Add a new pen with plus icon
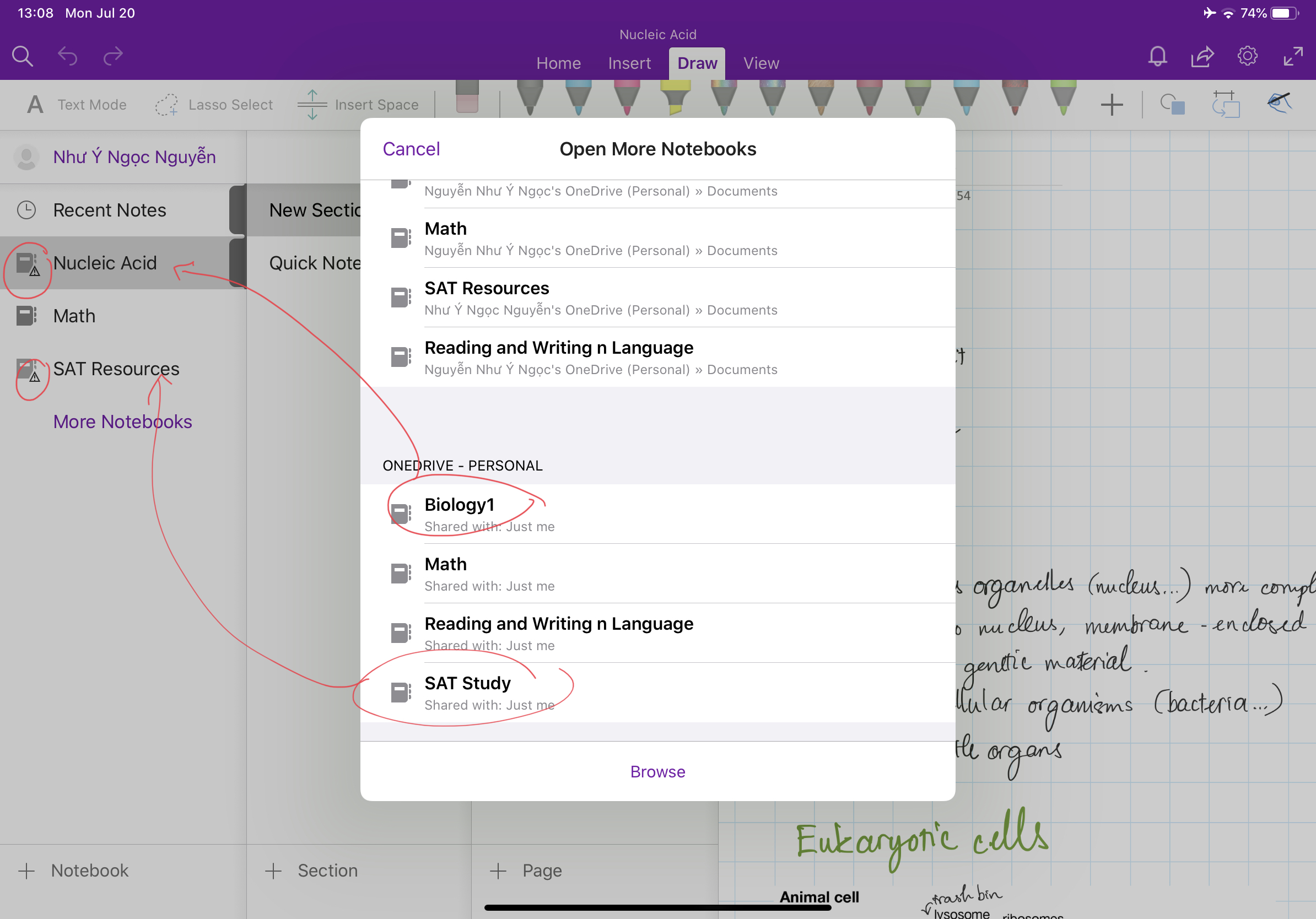 (1112, 105)
